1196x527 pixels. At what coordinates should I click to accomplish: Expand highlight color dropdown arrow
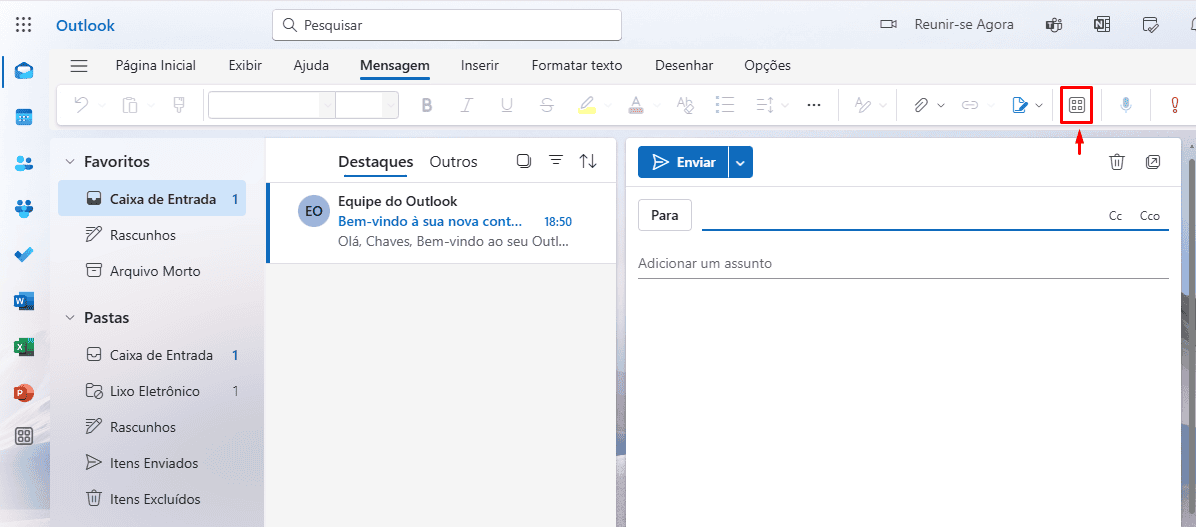608,105
